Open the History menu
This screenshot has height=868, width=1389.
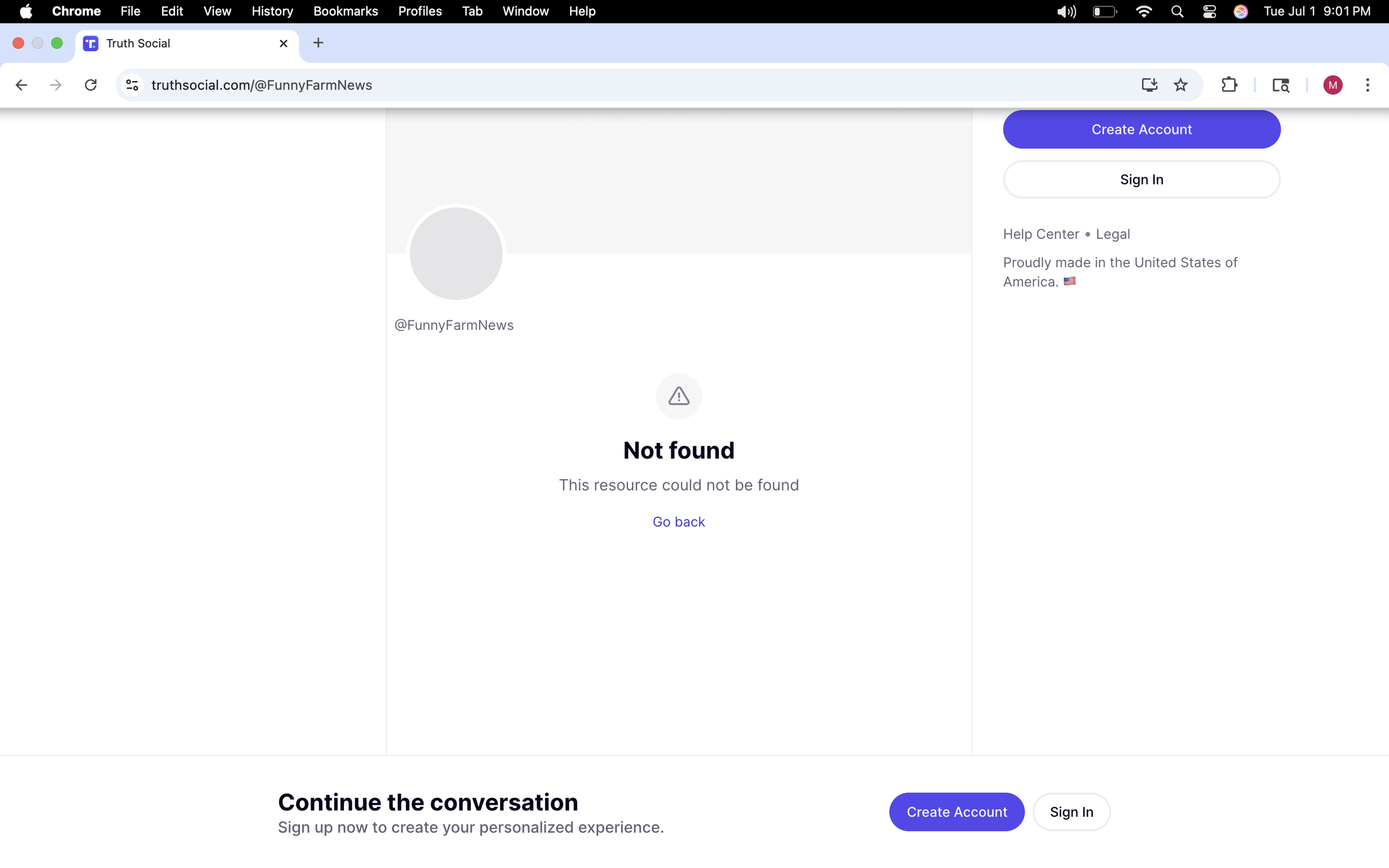272,12
